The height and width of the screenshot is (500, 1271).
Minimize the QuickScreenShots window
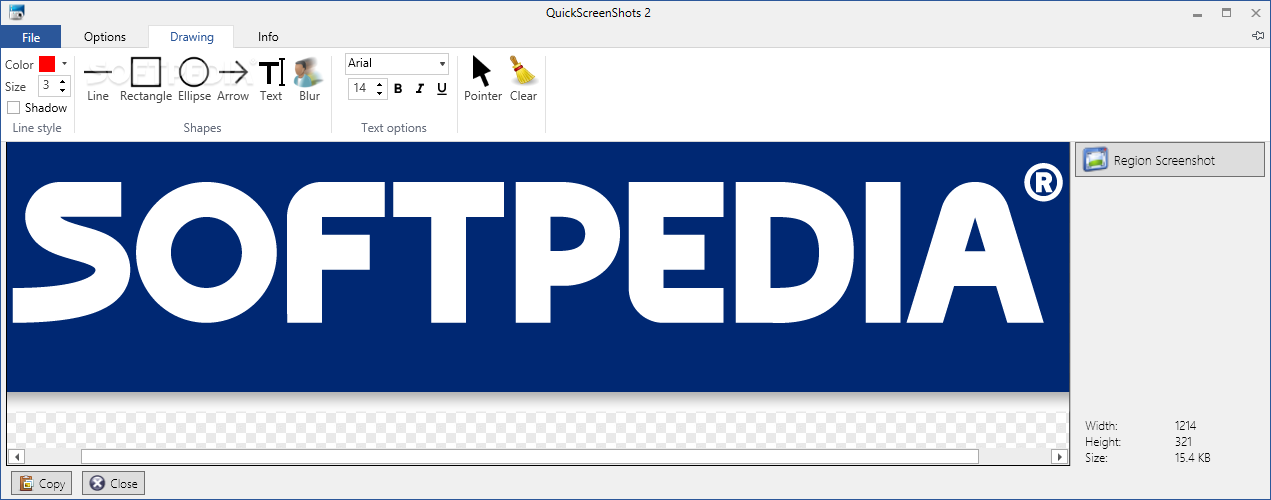[x=1198, y=12]
